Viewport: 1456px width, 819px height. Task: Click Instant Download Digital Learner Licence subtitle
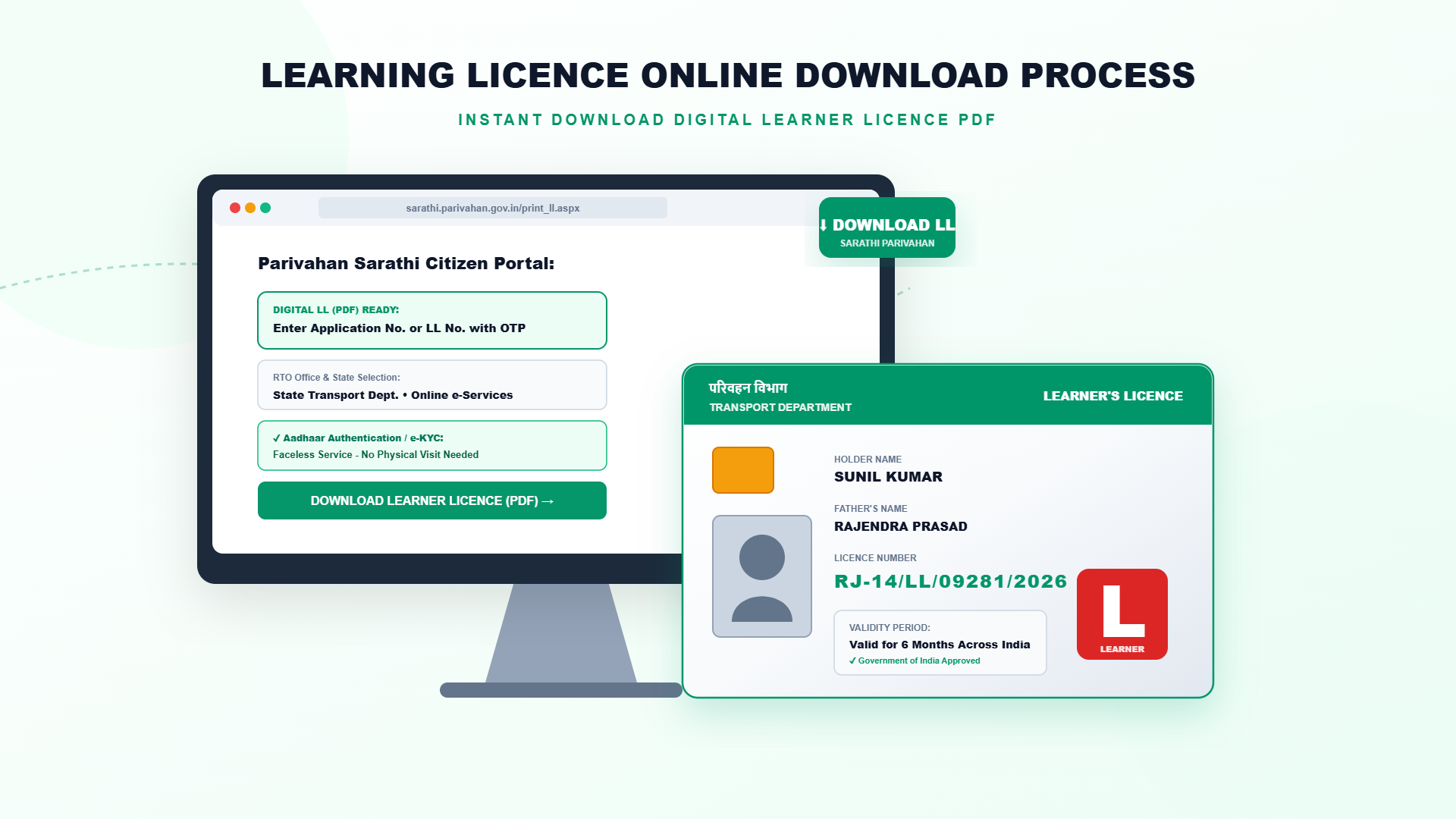coord(727,120)
